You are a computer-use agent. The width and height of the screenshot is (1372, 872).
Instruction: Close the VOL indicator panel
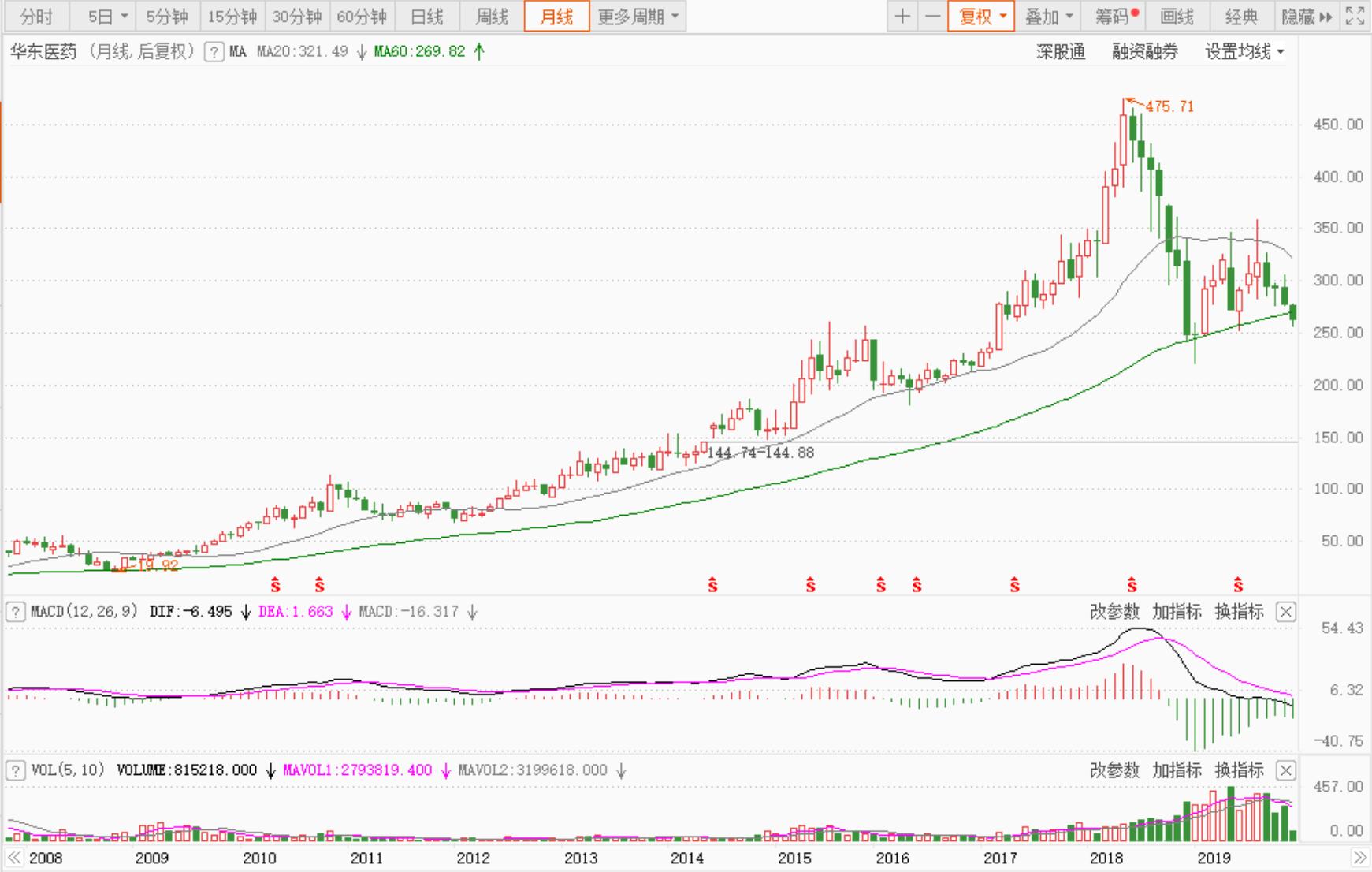click(1285, 770)
